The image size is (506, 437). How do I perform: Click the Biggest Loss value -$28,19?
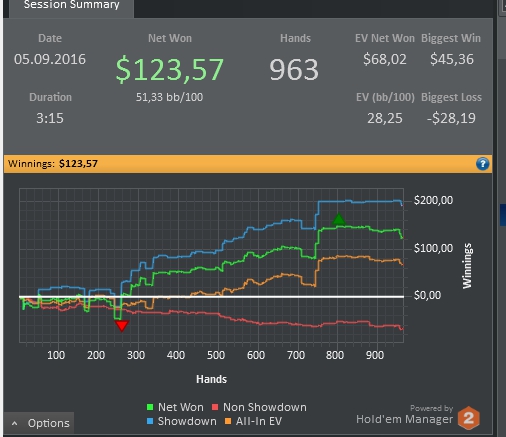point(451,118)
